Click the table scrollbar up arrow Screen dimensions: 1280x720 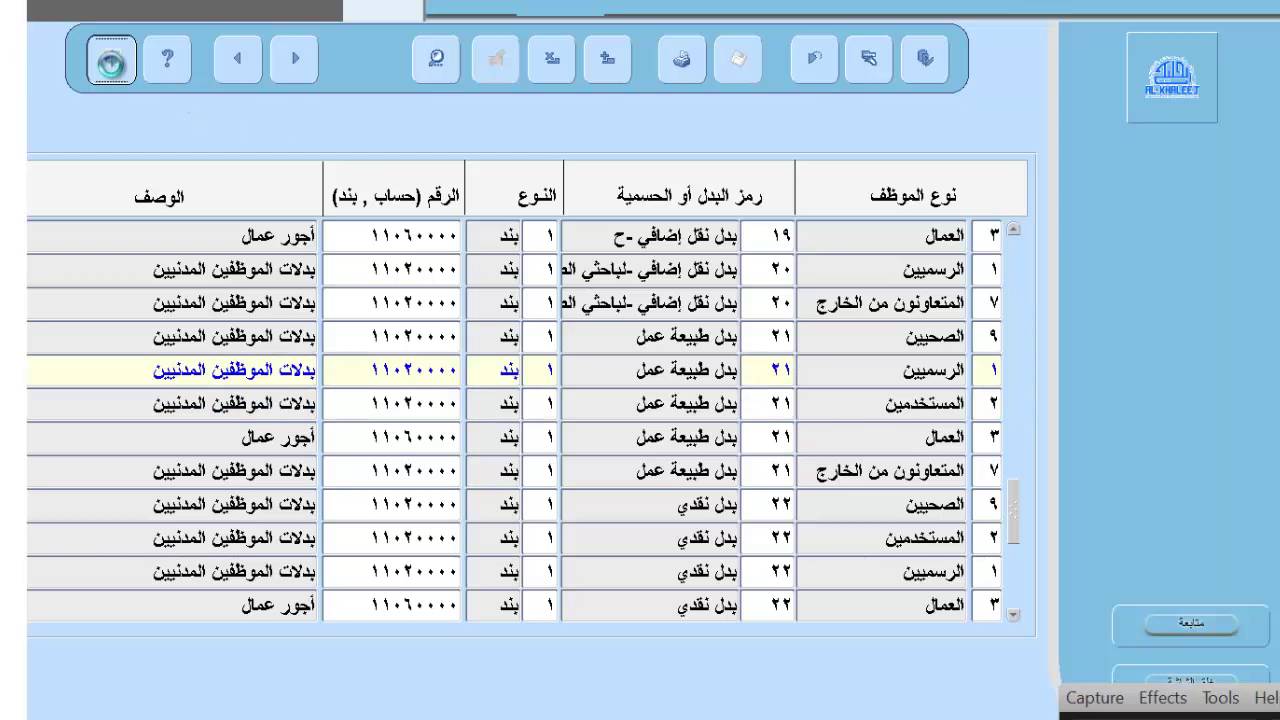pos(1013,229)
